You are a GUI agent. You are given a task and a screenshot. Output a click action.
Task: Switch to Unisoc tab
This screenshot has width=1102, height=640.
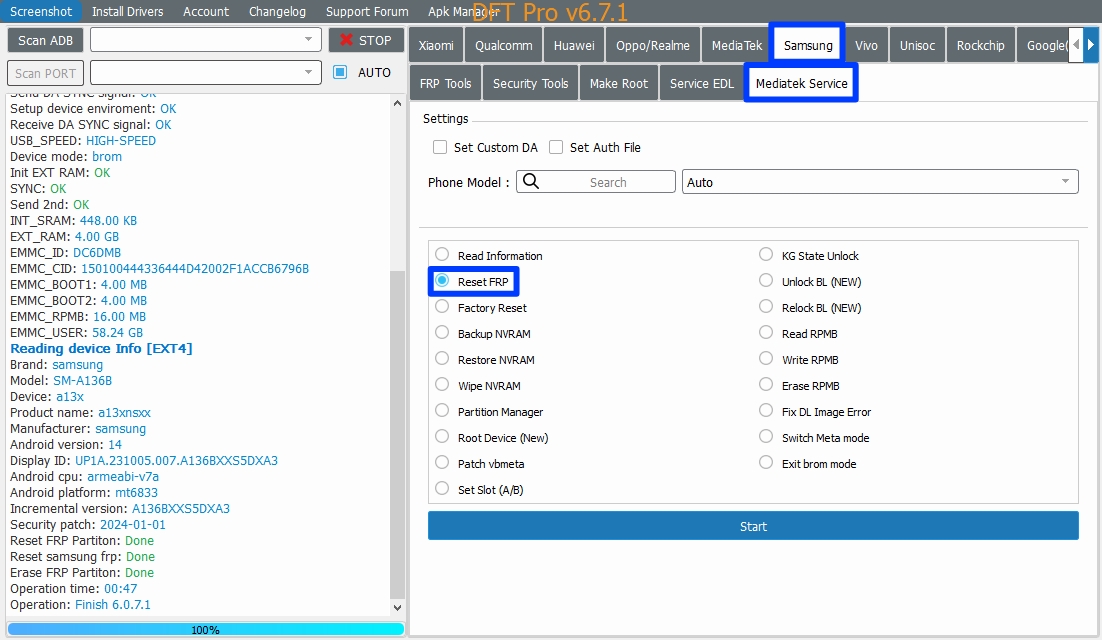[x=917, y=45]
